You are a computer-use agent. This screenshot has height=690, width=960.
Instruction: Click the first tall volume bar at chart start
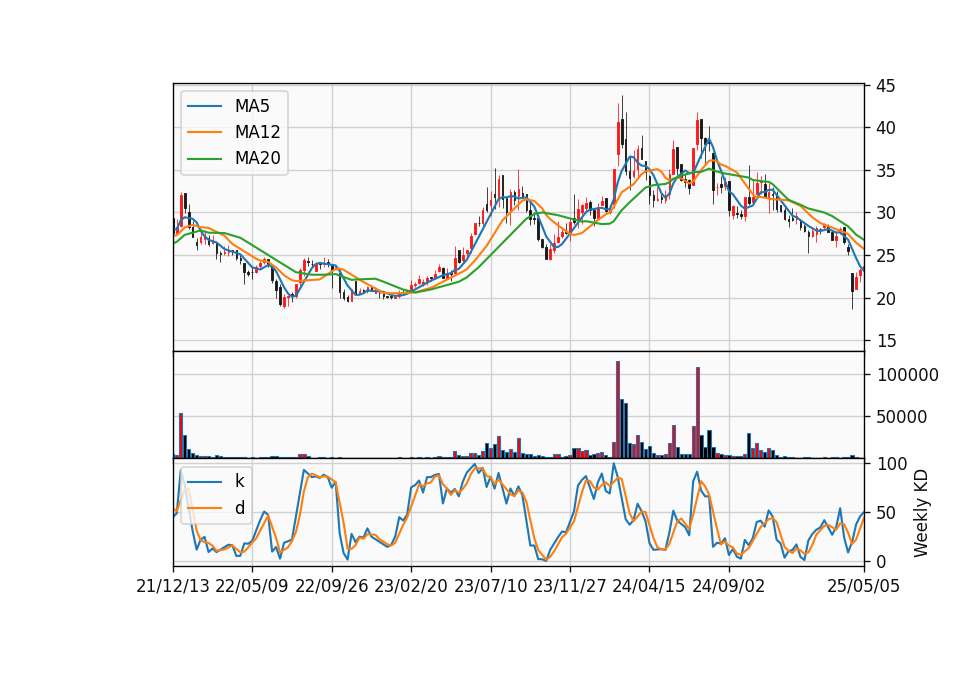(x=181, y=436)
